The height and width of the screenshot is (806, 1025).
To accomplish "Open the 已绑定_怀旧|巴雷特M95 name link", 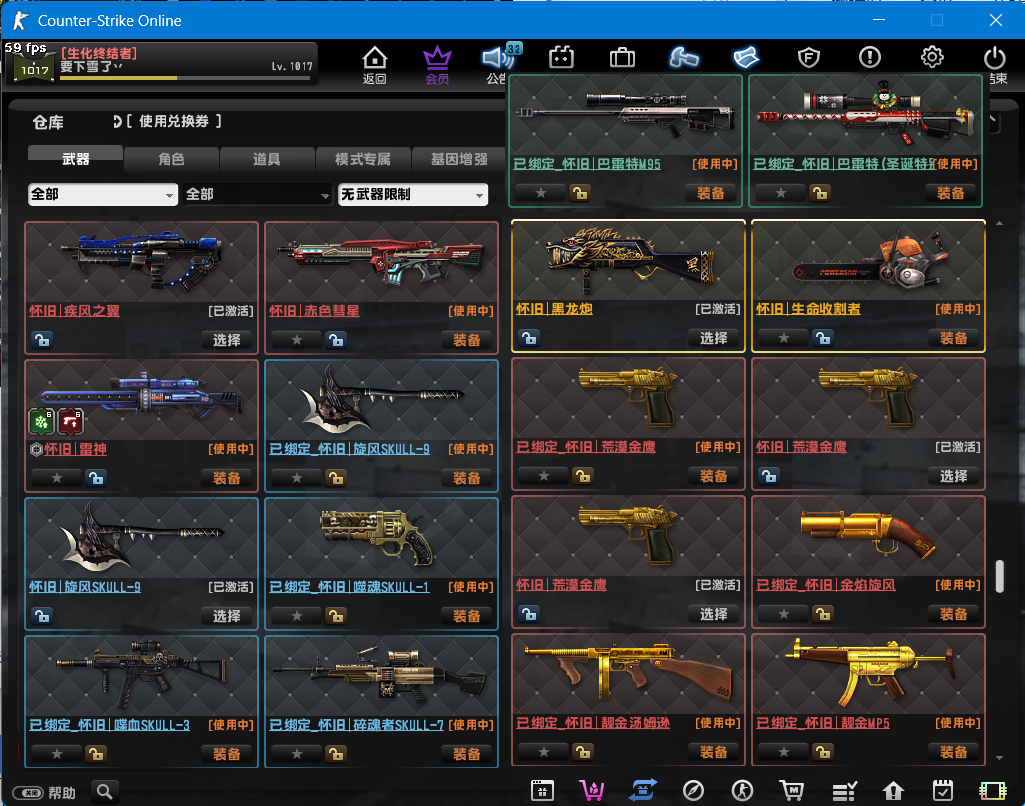I will click(587, 164).
